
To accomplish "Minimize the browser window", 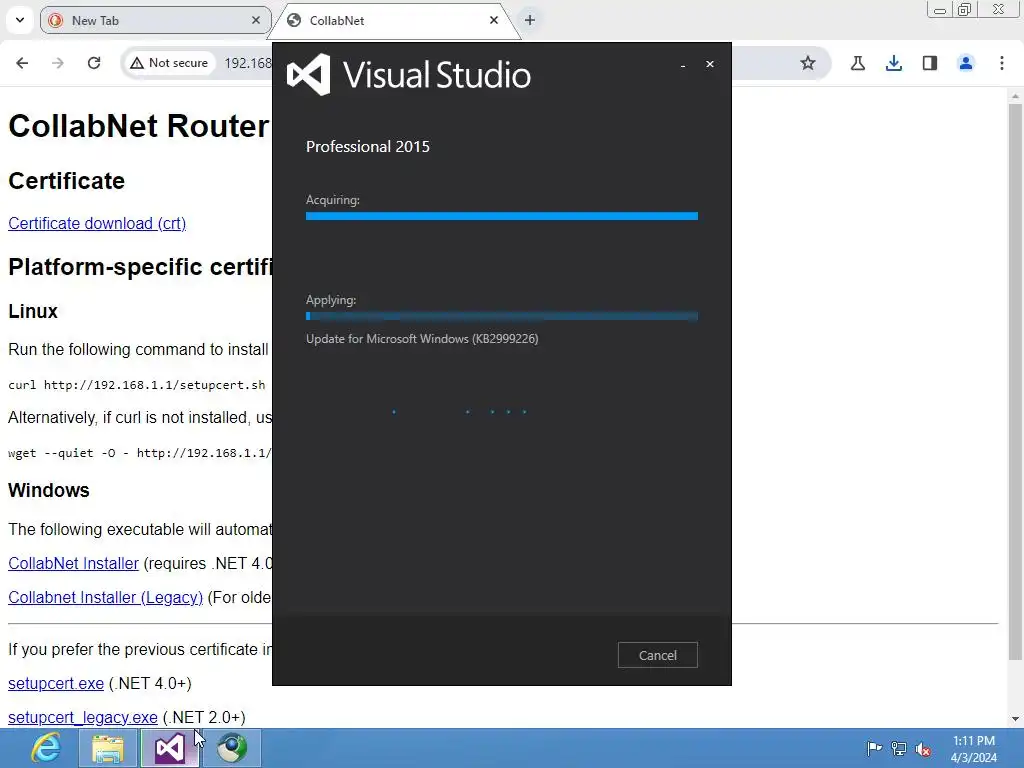I will point(940,10).
